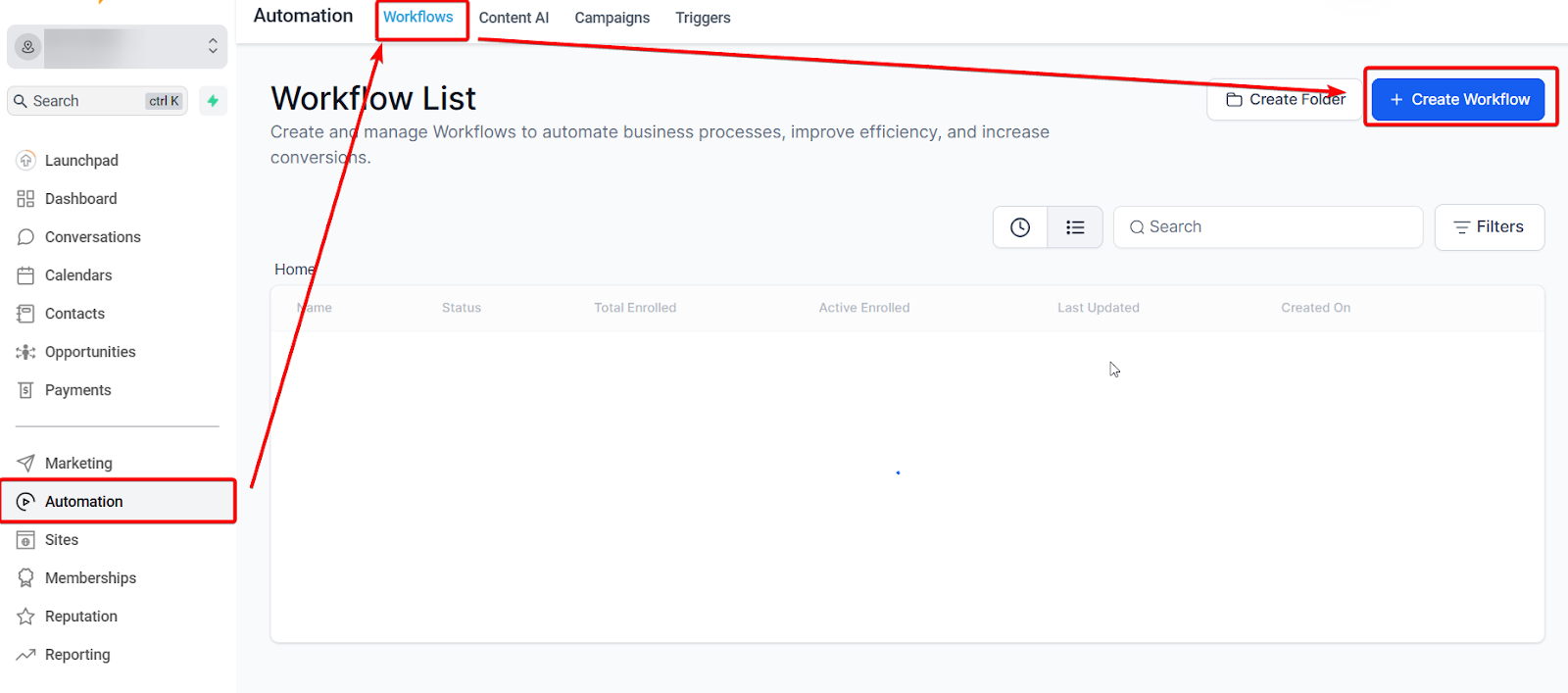This screenshot has width=1568, height=693.
Task: Open the Content AI tab
Action: [514, 18]
